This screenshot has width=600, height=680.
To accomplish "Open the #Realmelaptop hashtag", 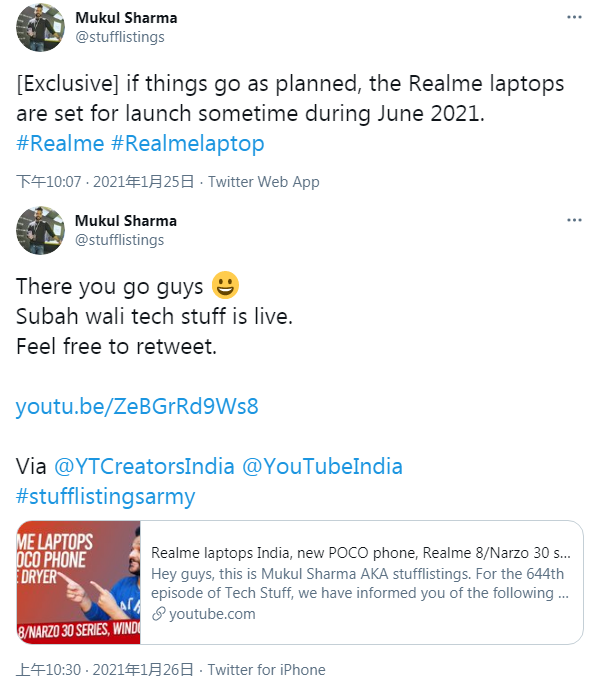I will [x=188, y=143].
